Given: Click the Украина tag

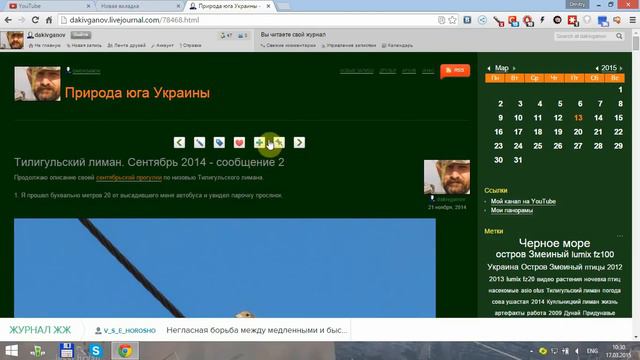Looking at the screenshot, I should 502,267.
